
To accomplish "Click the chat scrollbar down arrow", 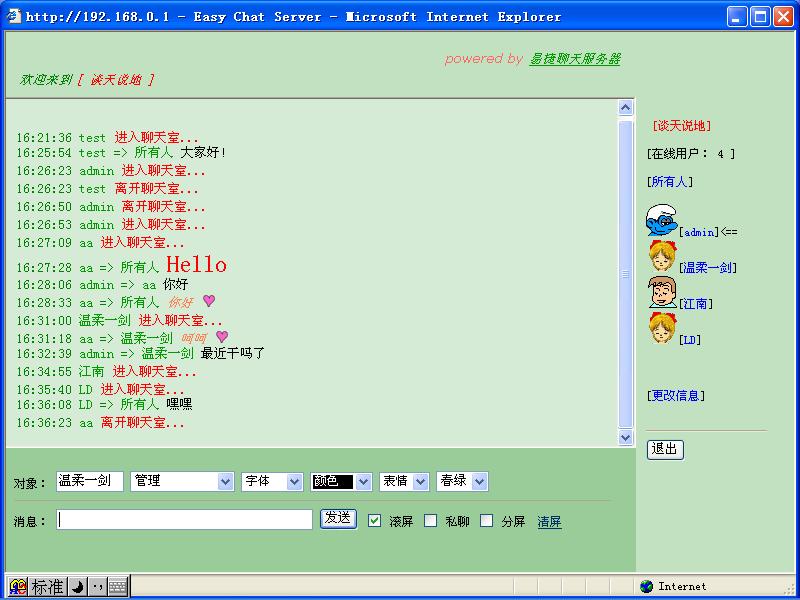I will pos(626,437).
